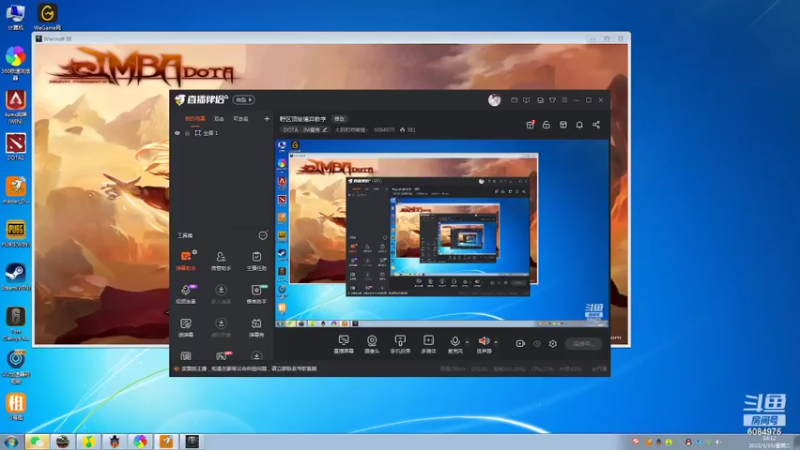Click the layout grid icon near share
The image size is (800, 450).
tap(563, 124)
